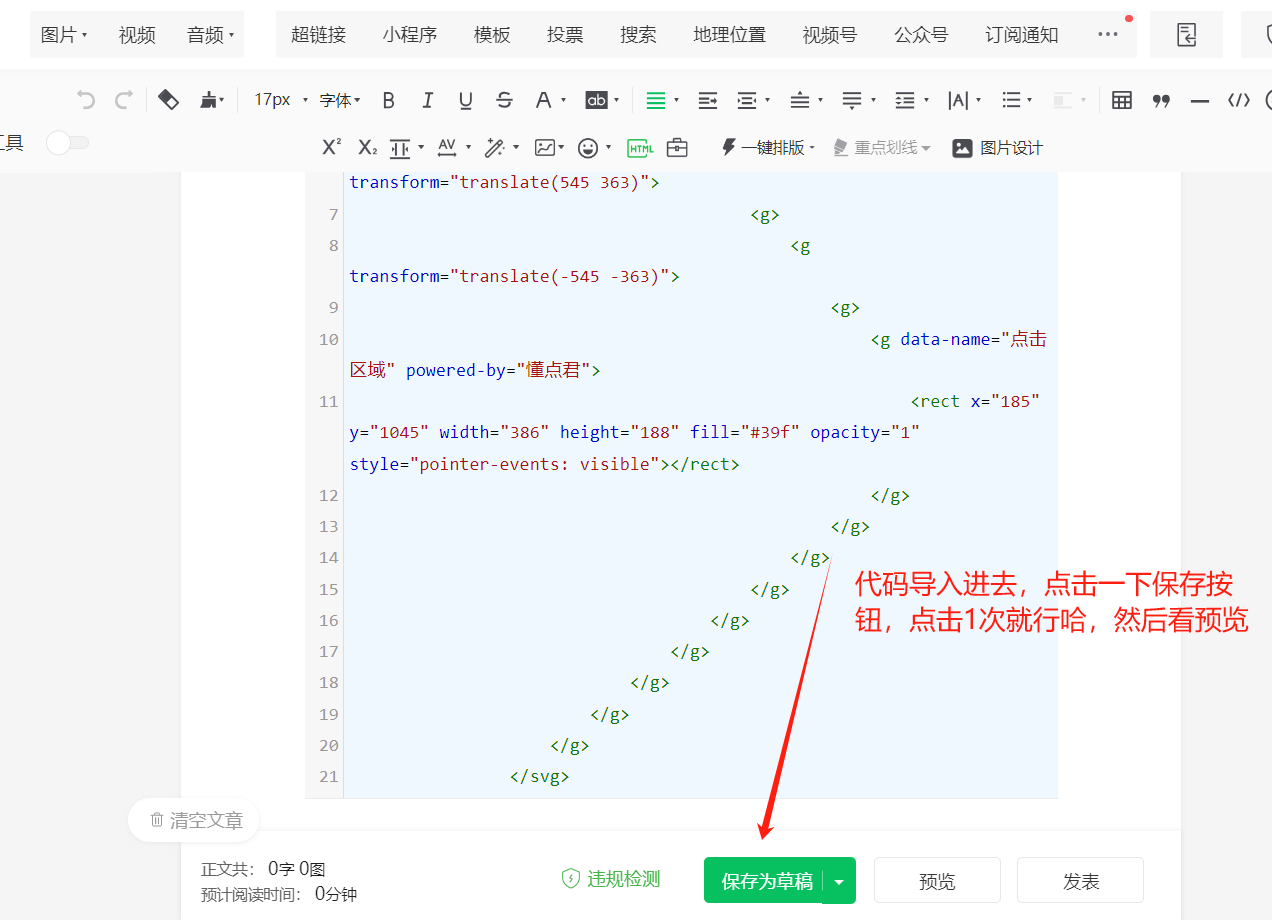This screenshot has height=920, width=1272.
Task: Click the 清空文章 button
Action: 194,820
